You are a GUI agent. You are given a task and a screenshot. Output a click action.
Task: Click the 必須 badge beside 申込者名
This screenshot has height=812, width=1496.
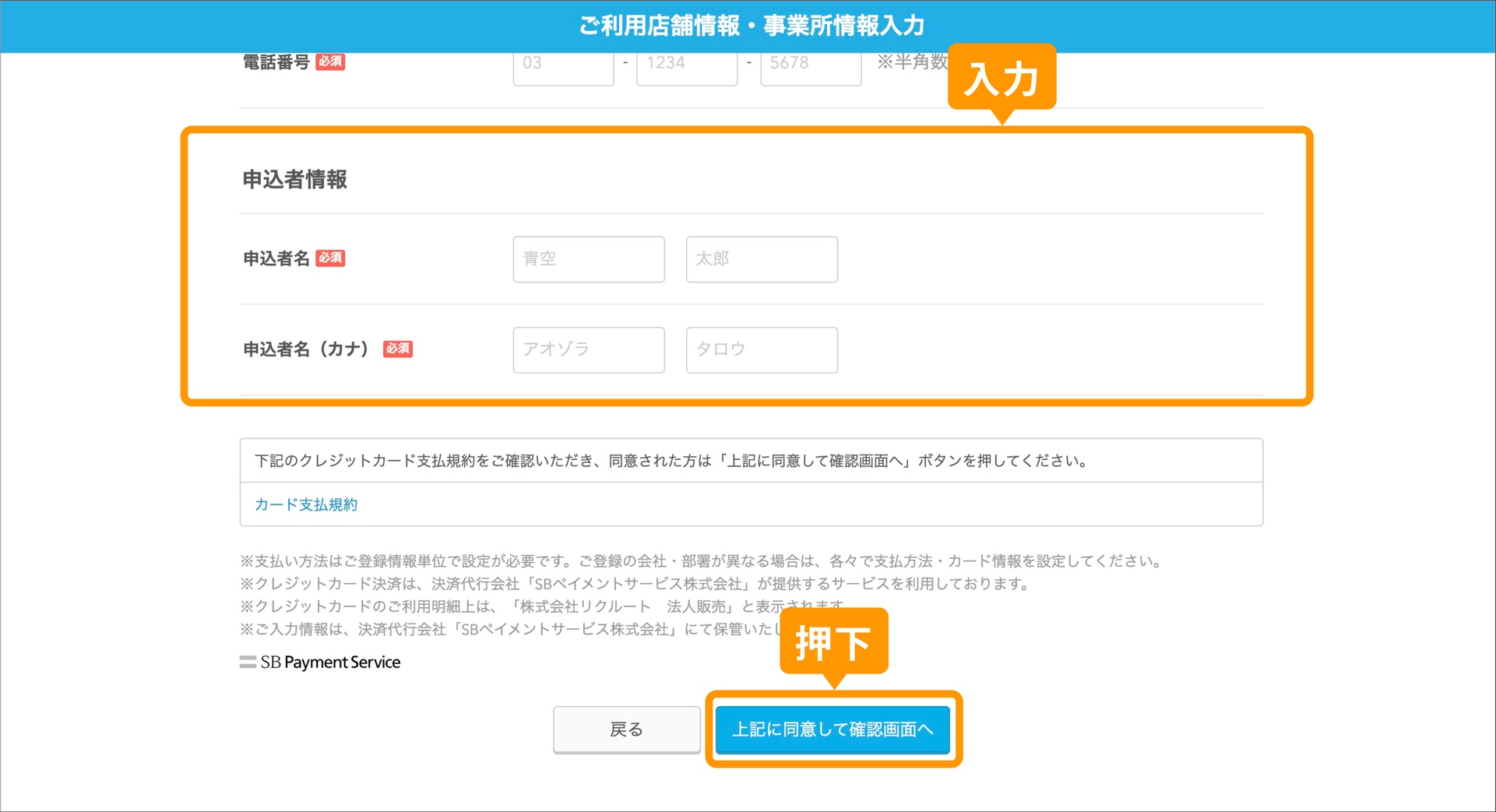tap(330, 258)
